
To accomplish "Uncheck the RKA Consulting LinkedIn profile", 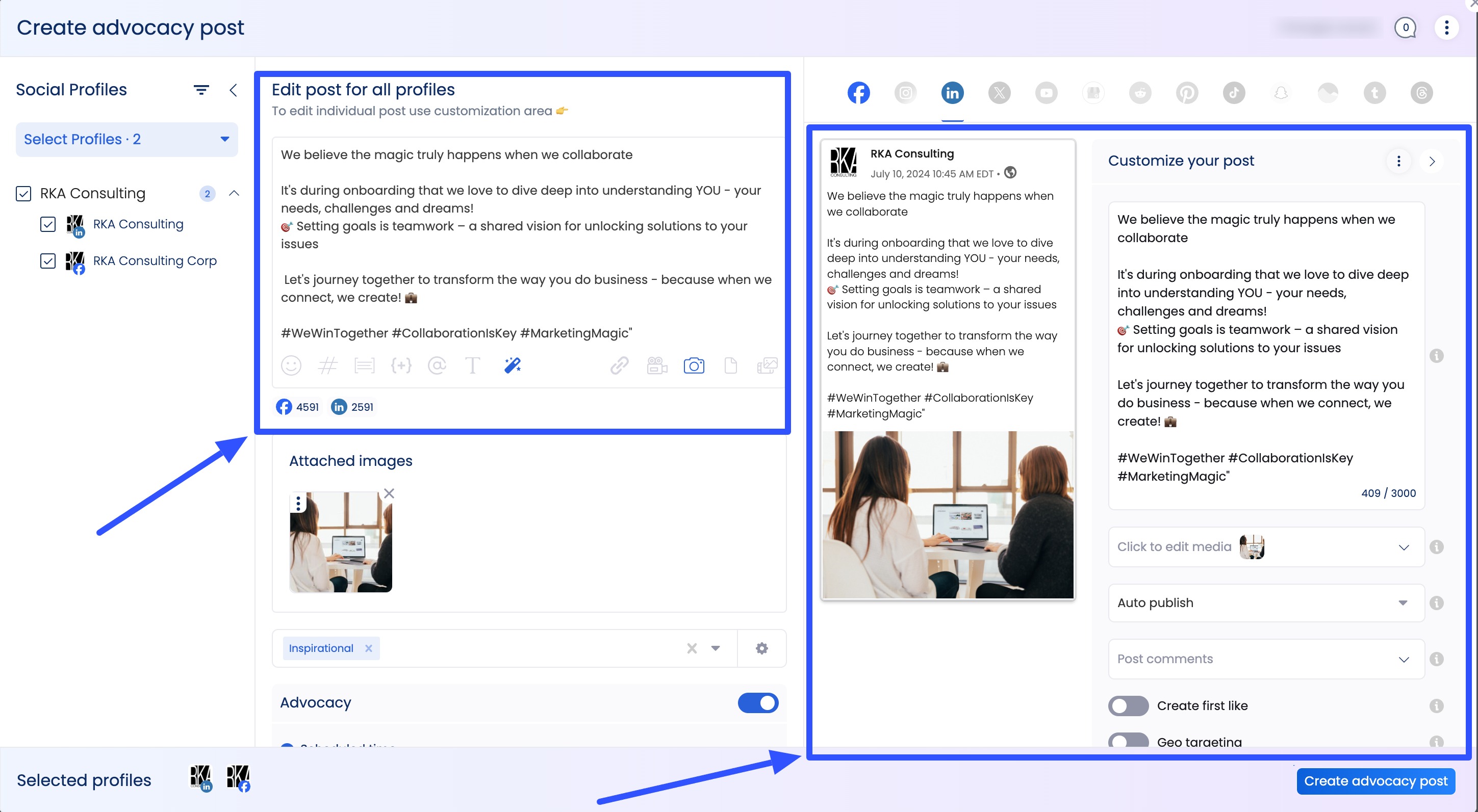I will [x=48, y=225].
